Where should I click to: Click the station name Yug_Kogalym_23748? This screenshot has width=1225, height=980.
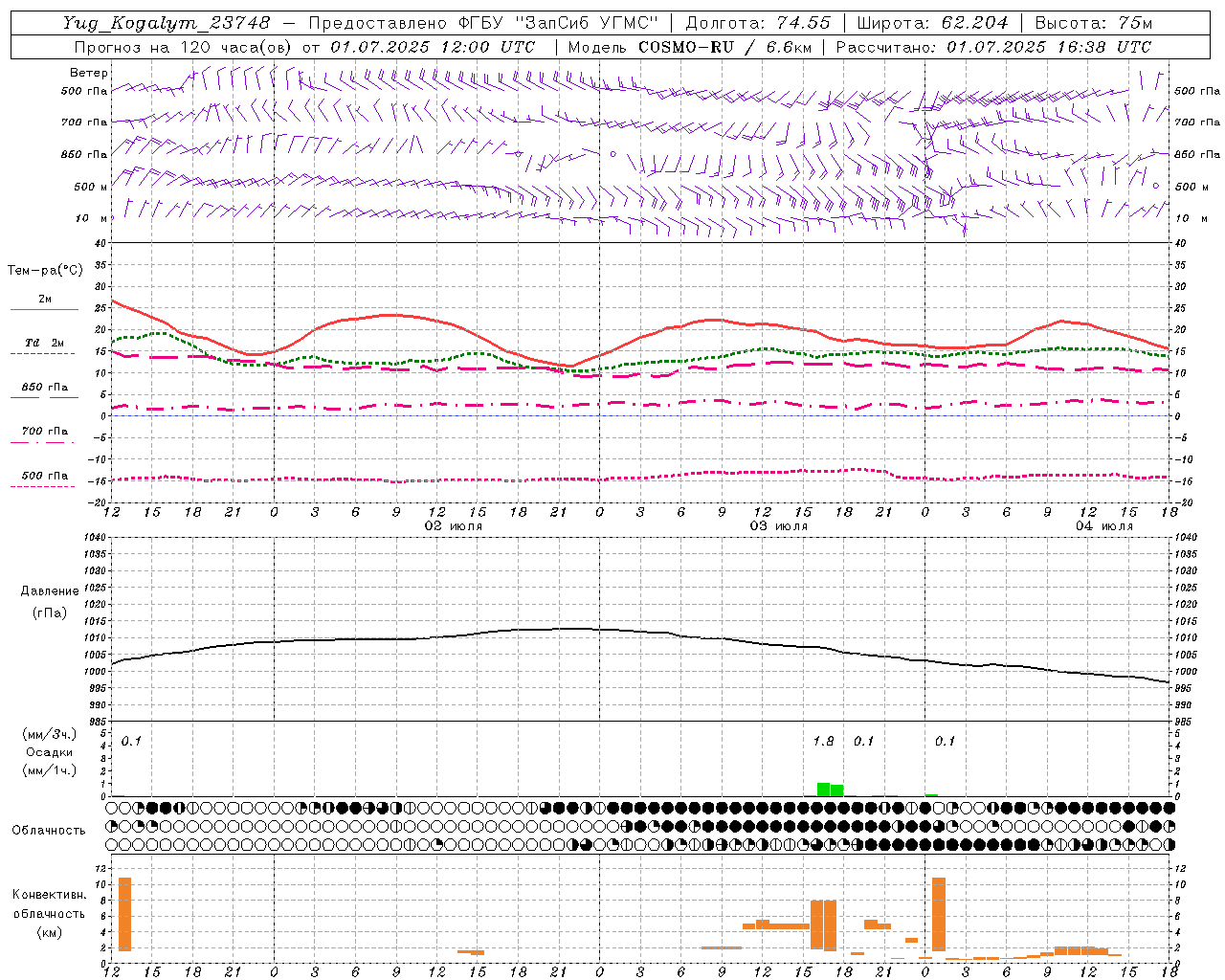coord(167,23)
